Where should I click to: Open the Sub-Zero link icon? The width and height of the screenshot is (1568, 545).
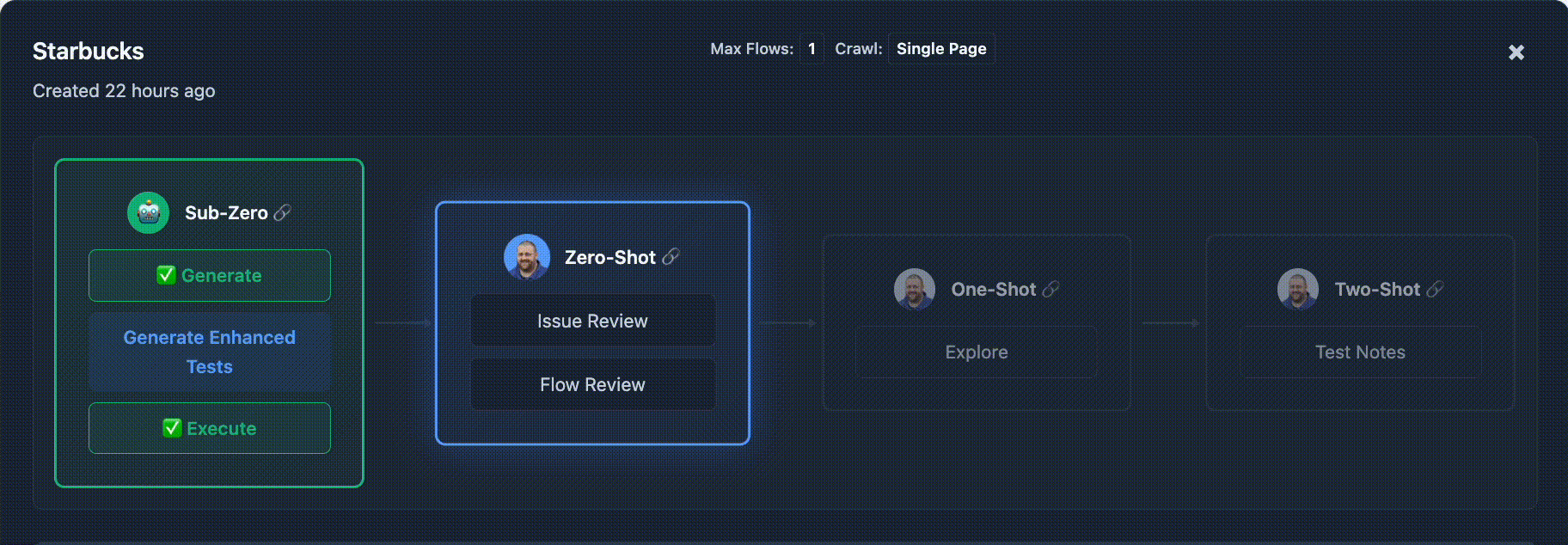click(x=282, y=212)
